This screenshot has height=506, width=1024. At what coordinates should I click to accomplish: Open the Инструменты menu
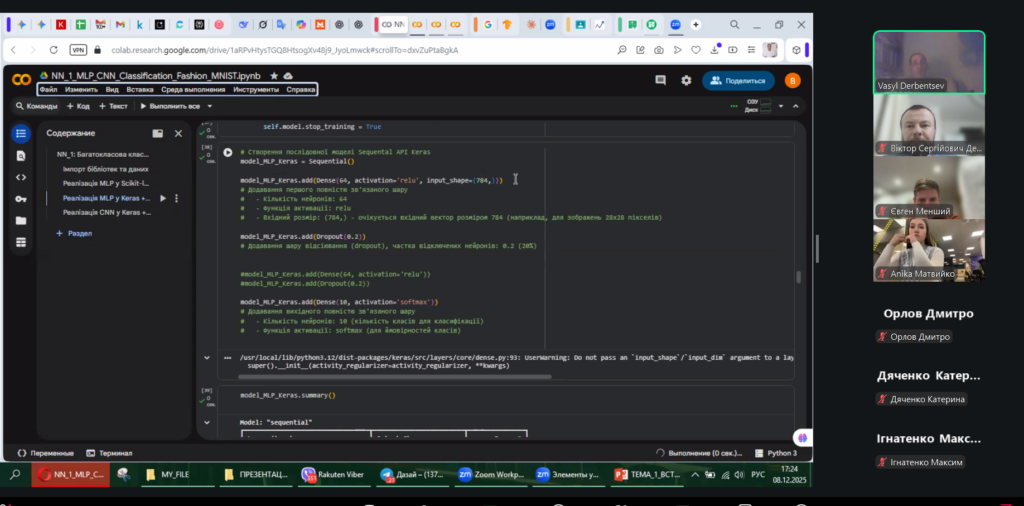point(256,90)
